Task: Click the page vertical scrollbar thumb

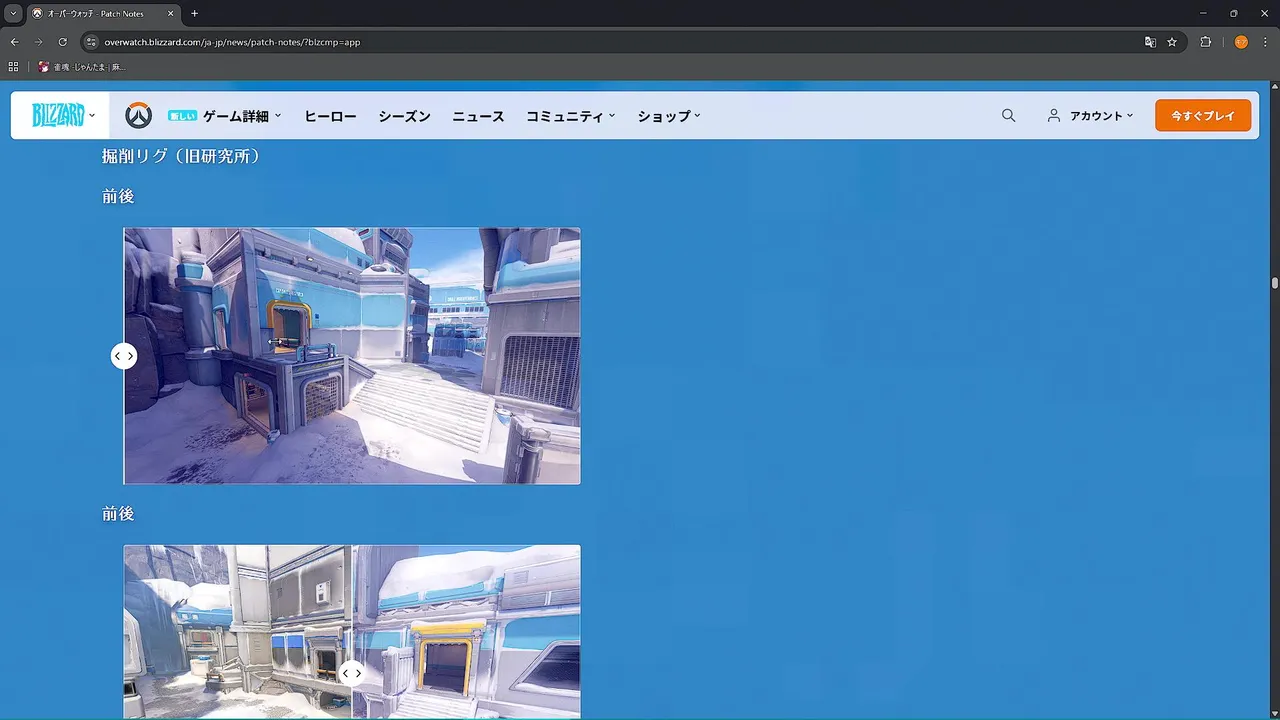Action: click(1275, 283)
